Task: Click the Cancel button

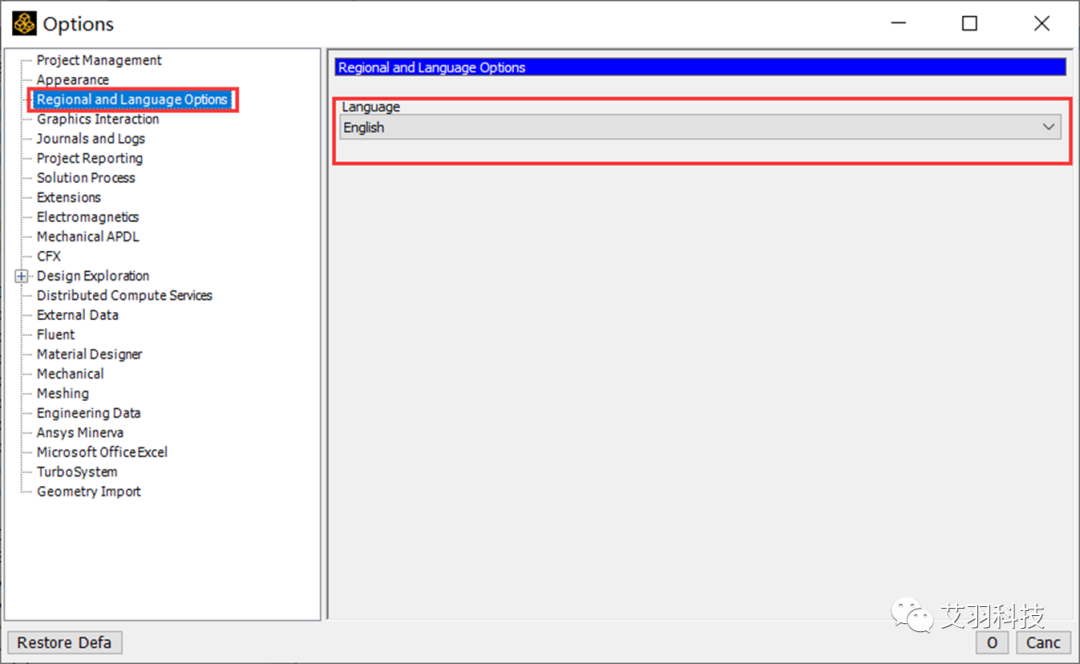Action: pyautogui.click(x=1043, y=643)
